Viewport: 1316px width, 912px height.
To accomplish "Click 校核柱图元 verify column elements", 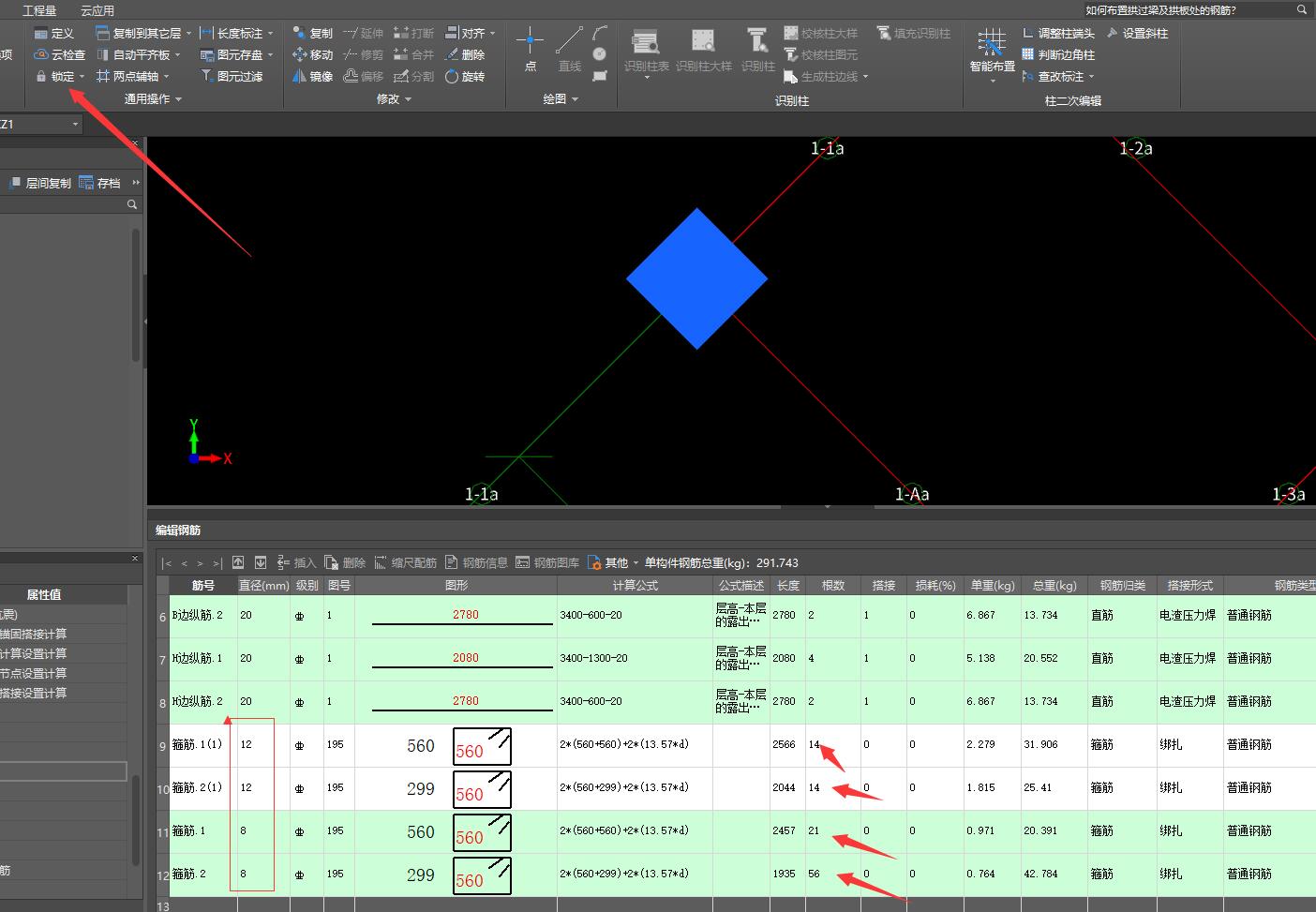I will coord(821,55).
